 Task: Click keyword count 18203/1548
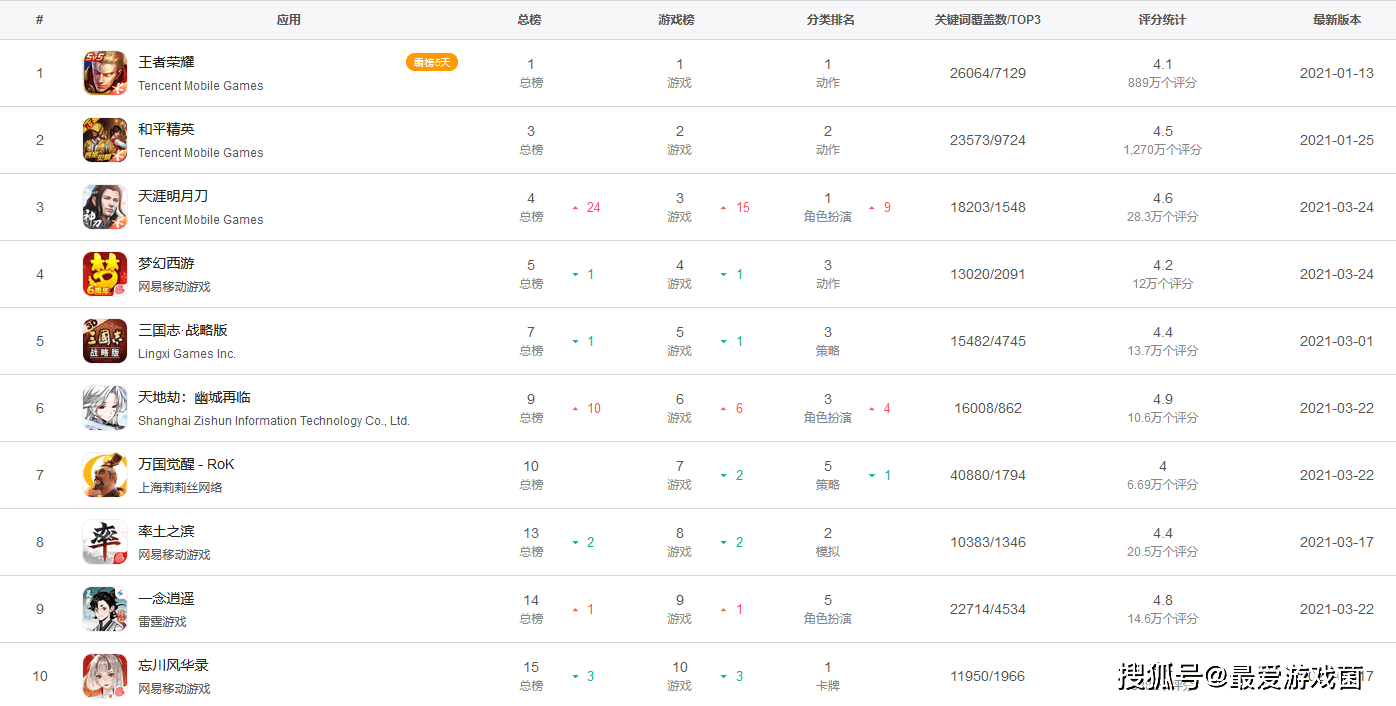coord(988,207)
